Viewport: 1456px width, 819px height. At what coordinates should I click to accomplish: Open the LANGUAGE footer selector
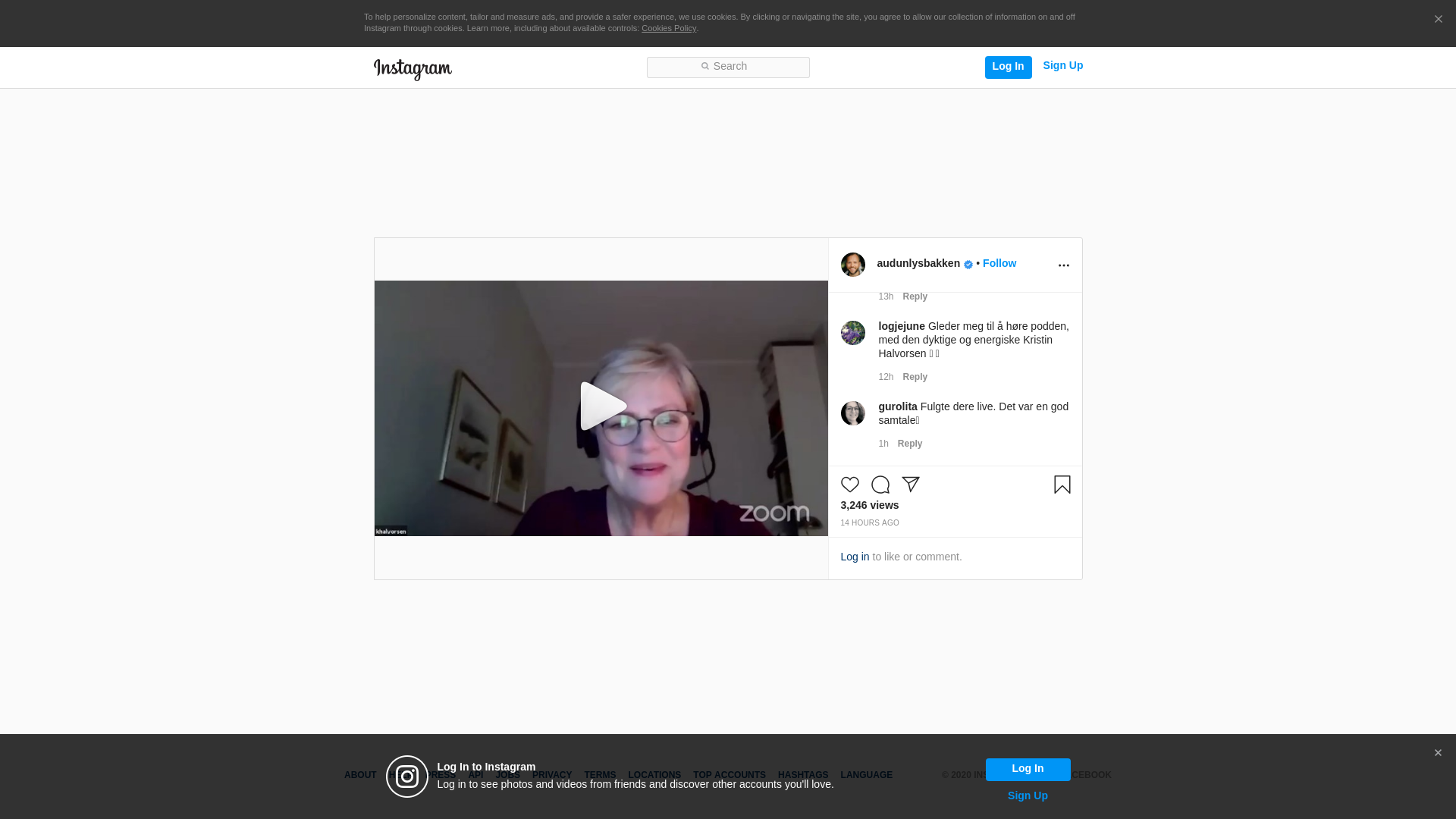[x=867, y=775]
